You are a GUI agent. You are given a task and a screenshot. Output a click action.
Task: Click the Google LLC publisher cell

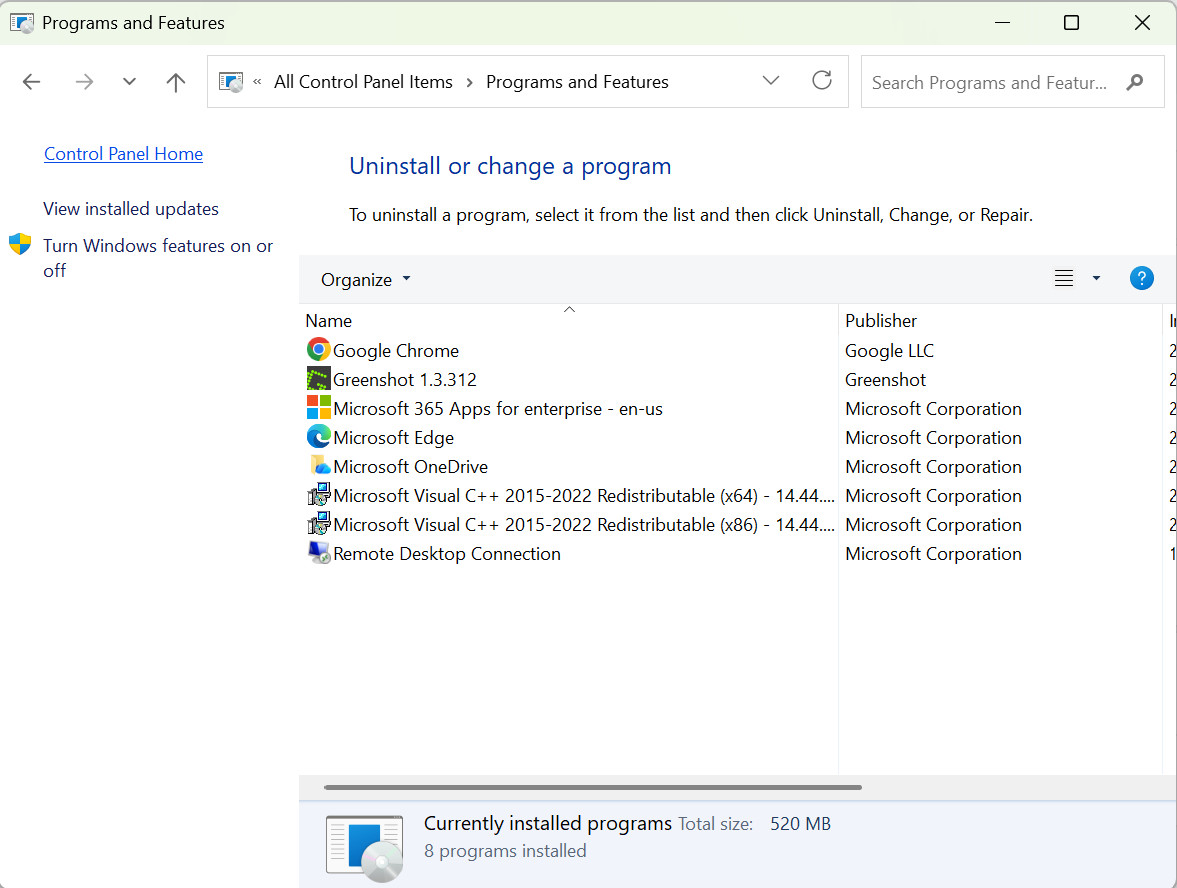click(x=890, y=351)
